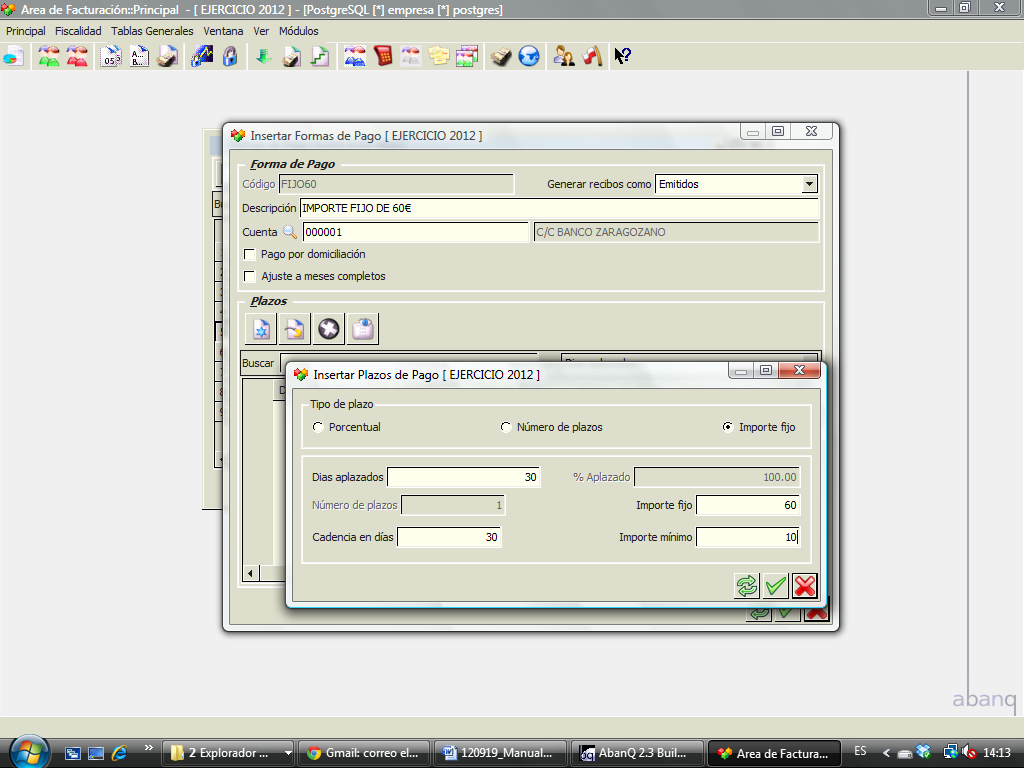Viewport: 1024px width, 768px height.
Task: Click the 'What's this' help cursor icon
Action: 622,57
